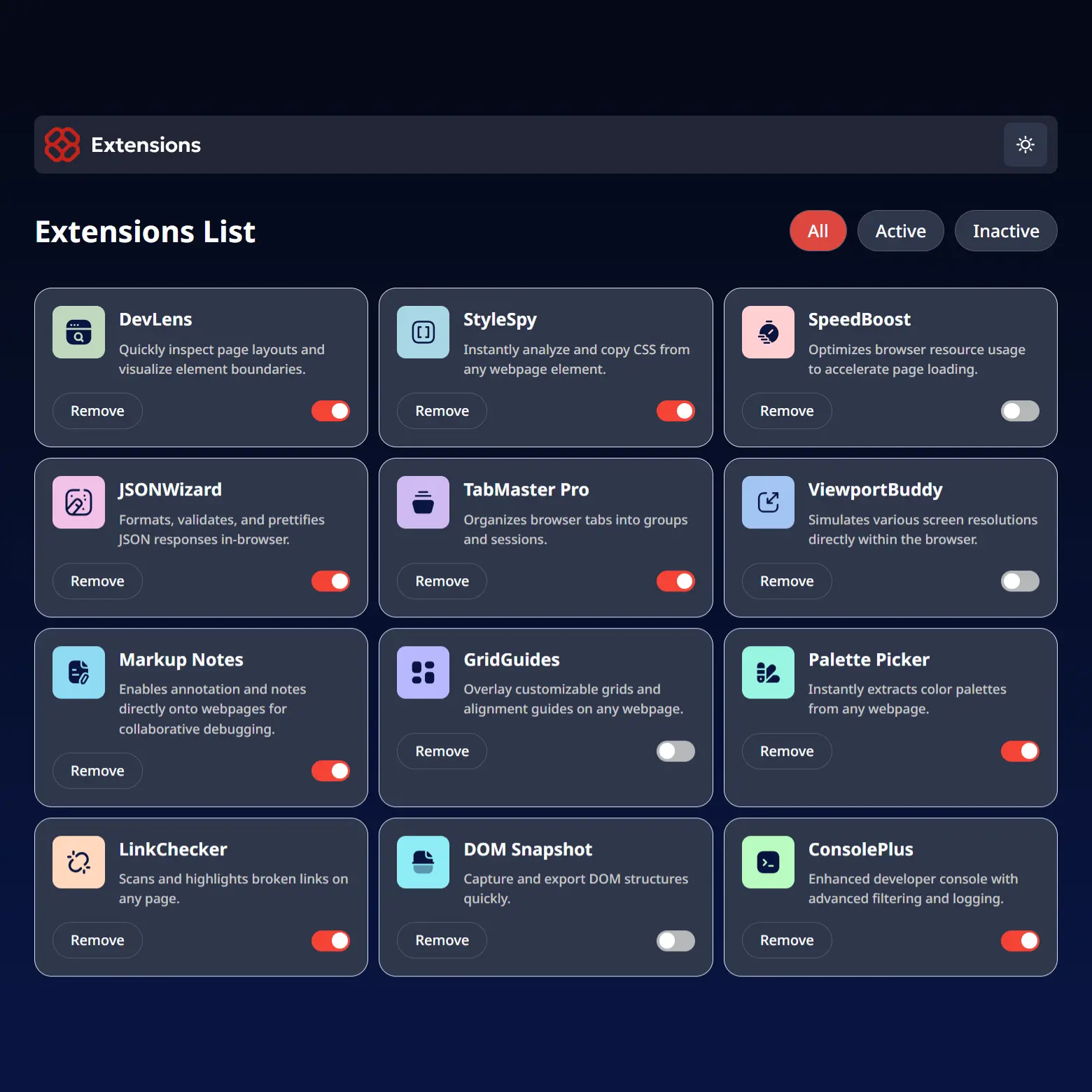Select the TabMaster Pro icon
This screenshot has width=1092, height=1092.
pyautogui.click(x=422, y=502)
